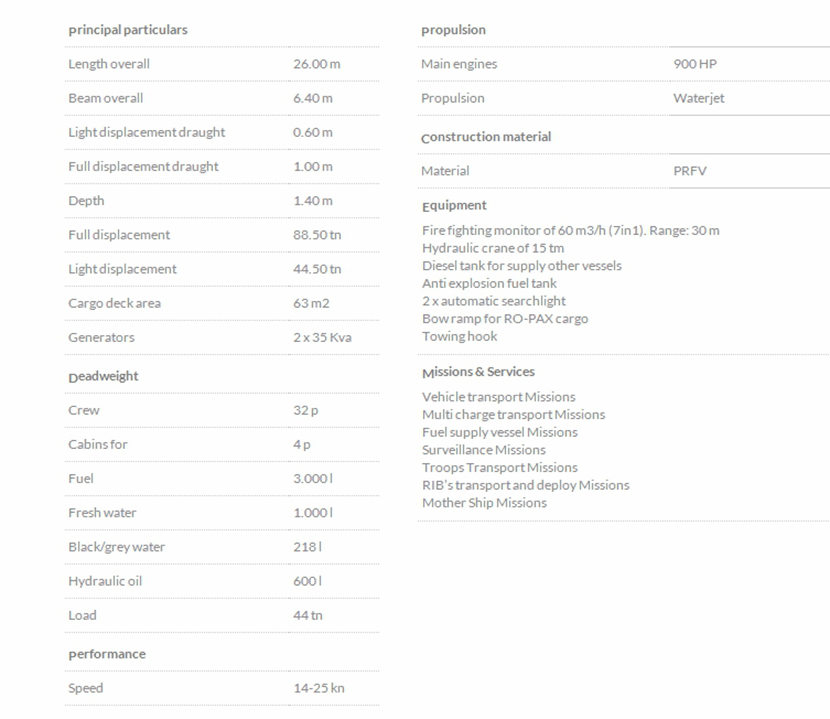Click the "propulsion" section heading
830x719 pixels.
pyautogui.click(x=453, y=30)
